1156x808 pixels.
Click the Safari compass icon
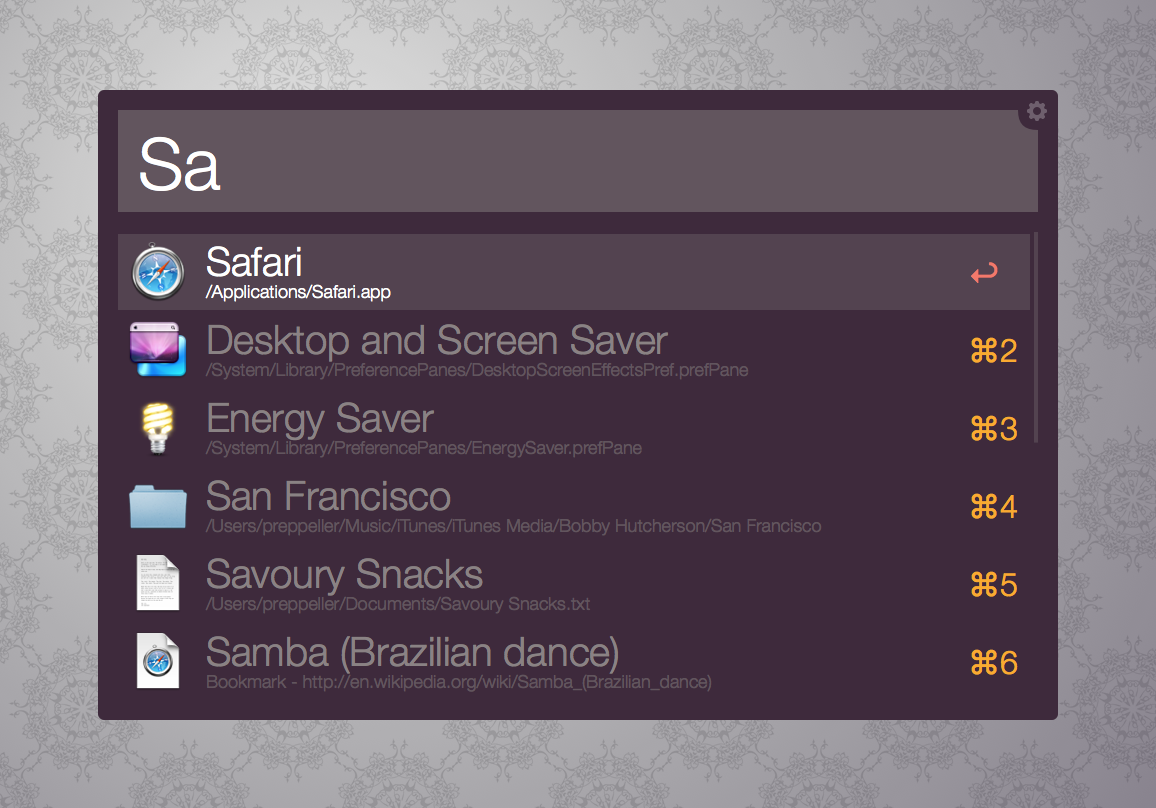coord(159,272)
